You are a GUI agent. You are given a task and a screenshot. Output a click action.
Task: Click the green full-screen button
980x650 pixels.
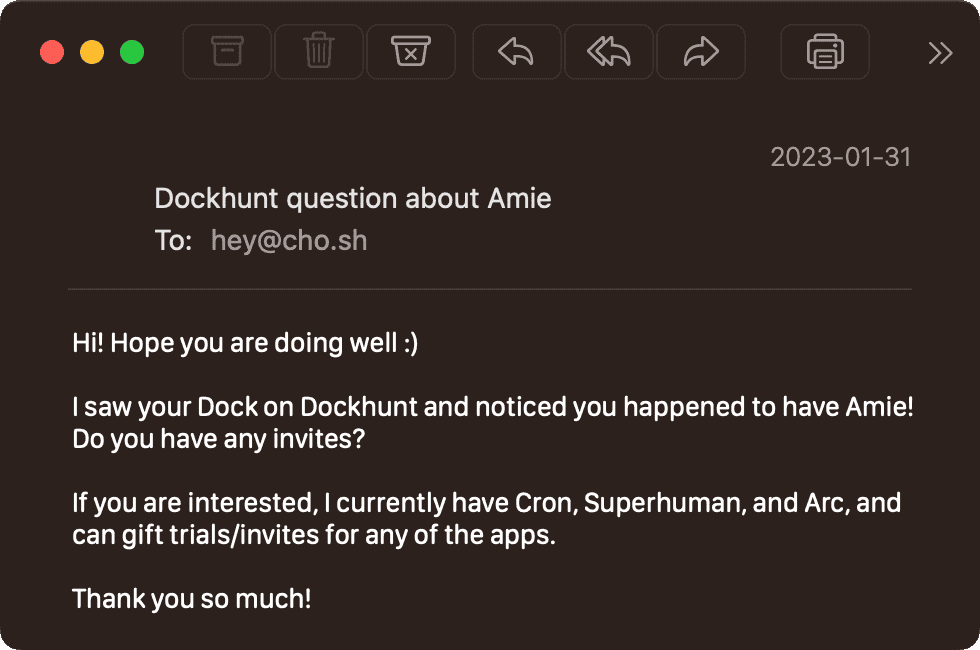(x=132, y=52)
